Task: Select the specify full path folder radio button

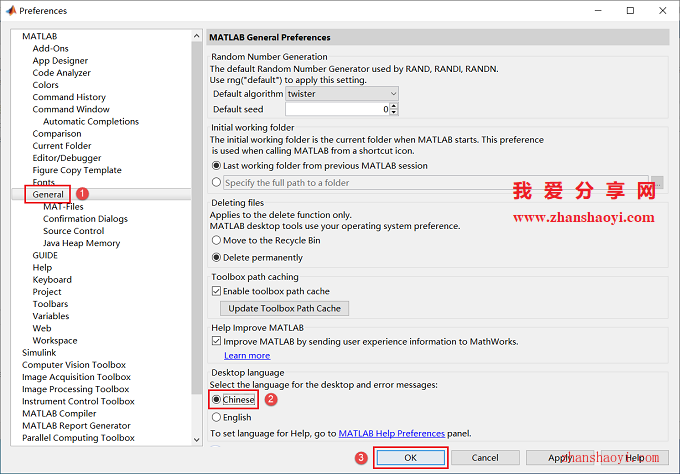Action: [x=216, y=183]
